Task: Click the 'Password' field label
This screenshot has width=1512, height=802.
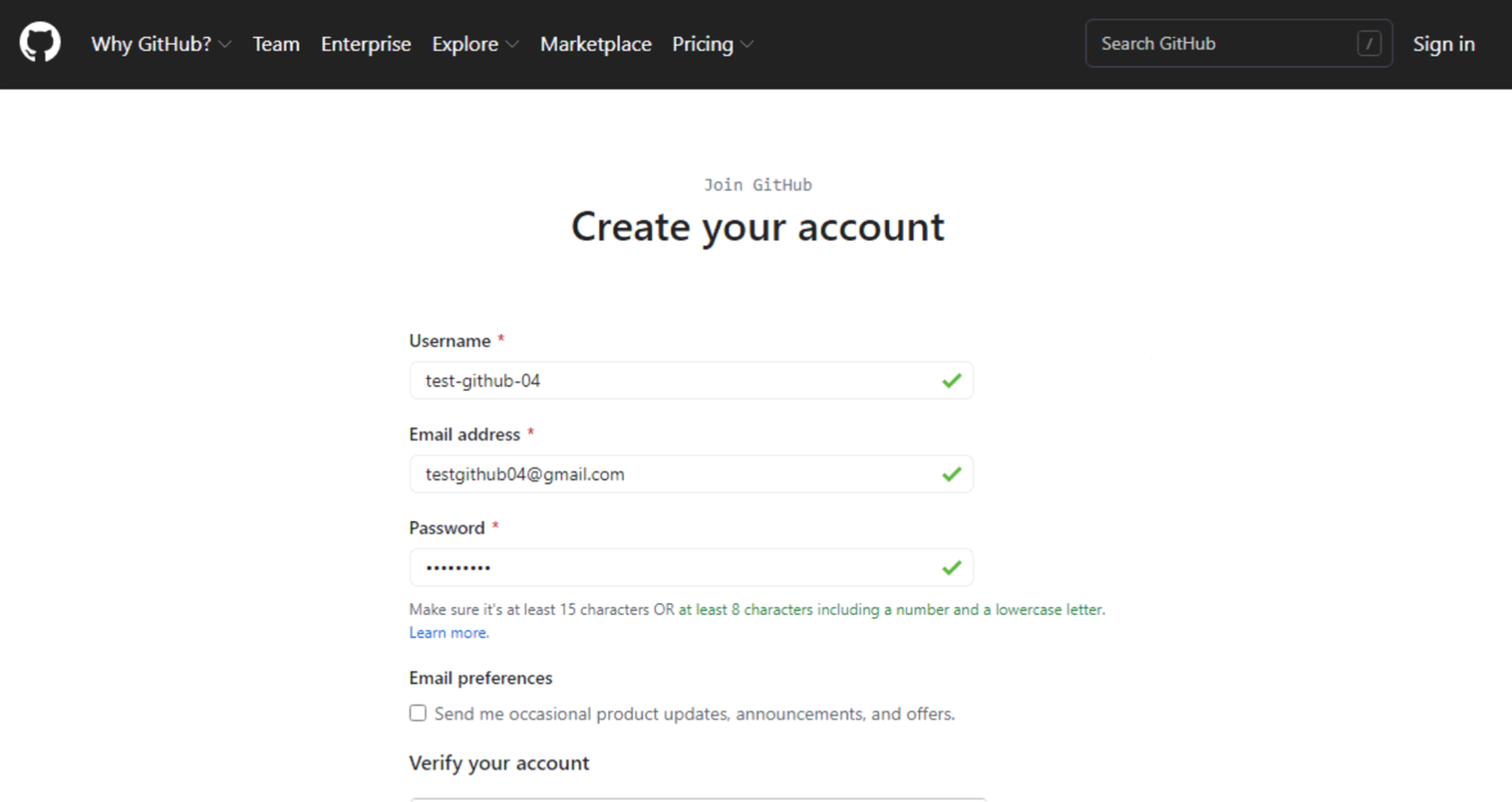Action: 447,528
